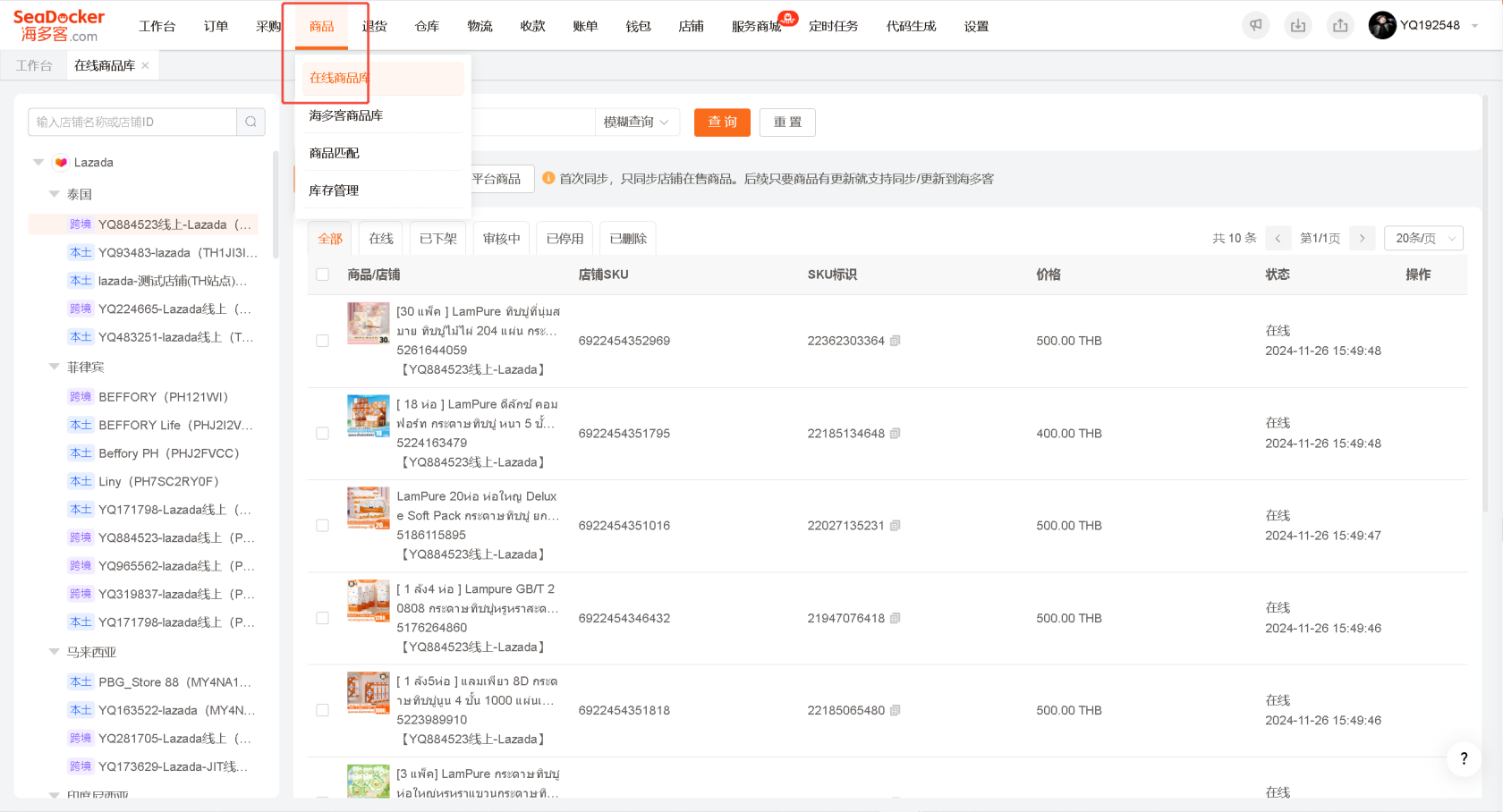Check the row with SKU 6922454346432
The width and height of the screenshot is (1503, 812).
pyautogui.click(x=323, y=618)
